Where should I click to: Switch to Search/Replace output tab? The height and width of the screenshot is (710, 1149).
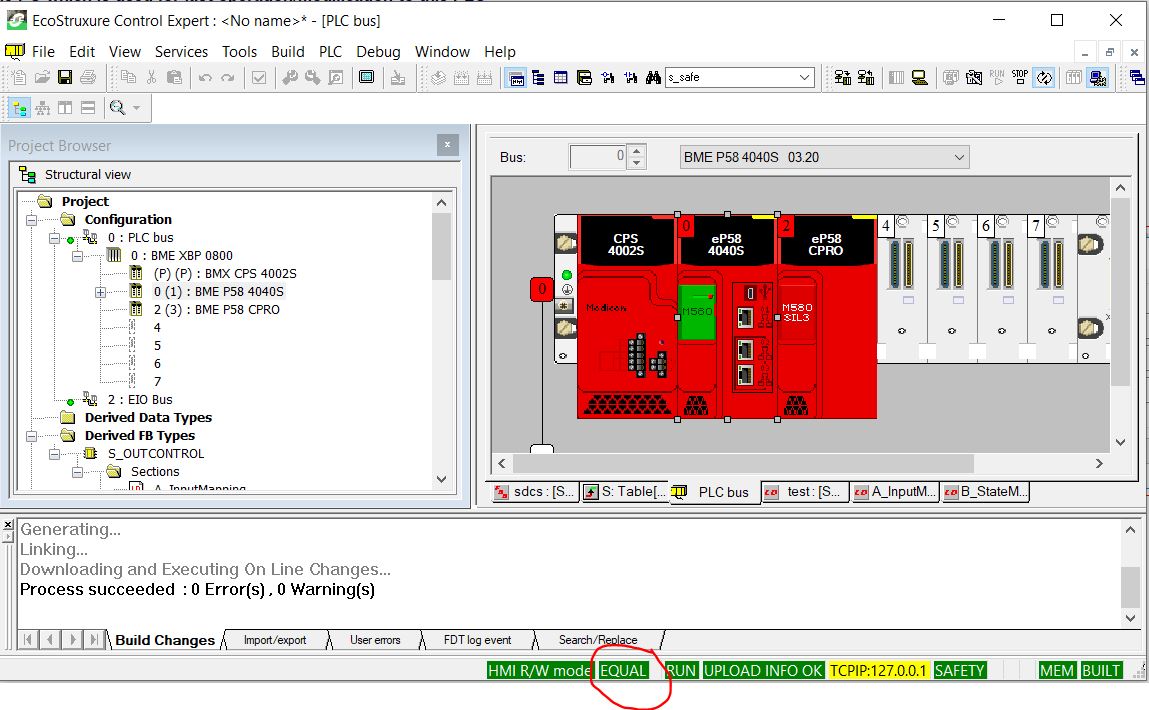[x=598, y=640]
